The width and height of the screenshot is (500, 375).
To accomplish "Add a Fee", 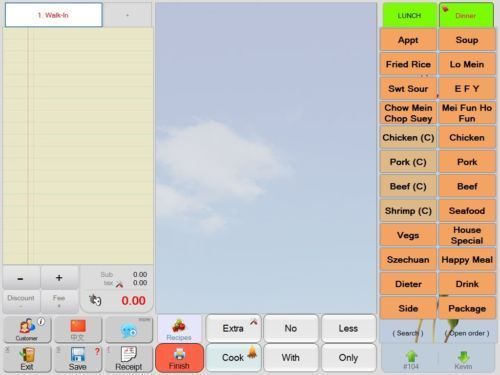I will pyautogui.click(x=59, y=301).
